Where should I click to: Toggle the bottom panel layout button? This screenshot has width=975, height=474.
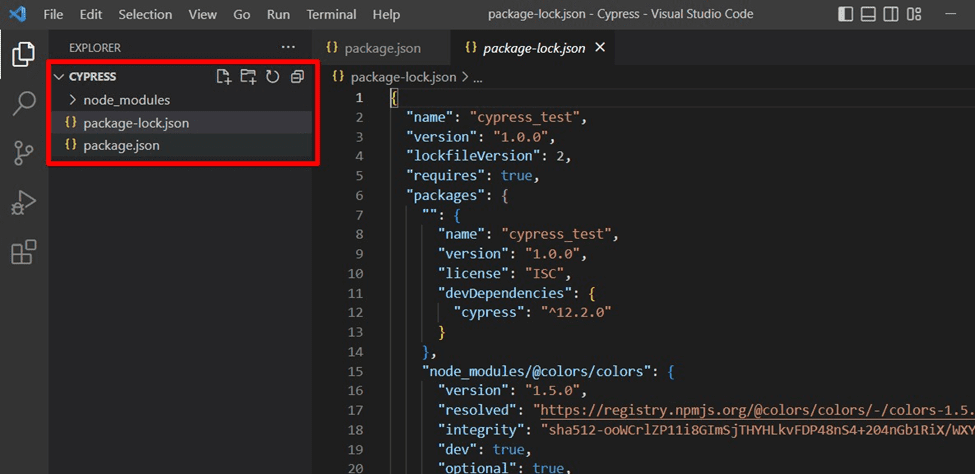pyautogui.click(x=869, y=15)
